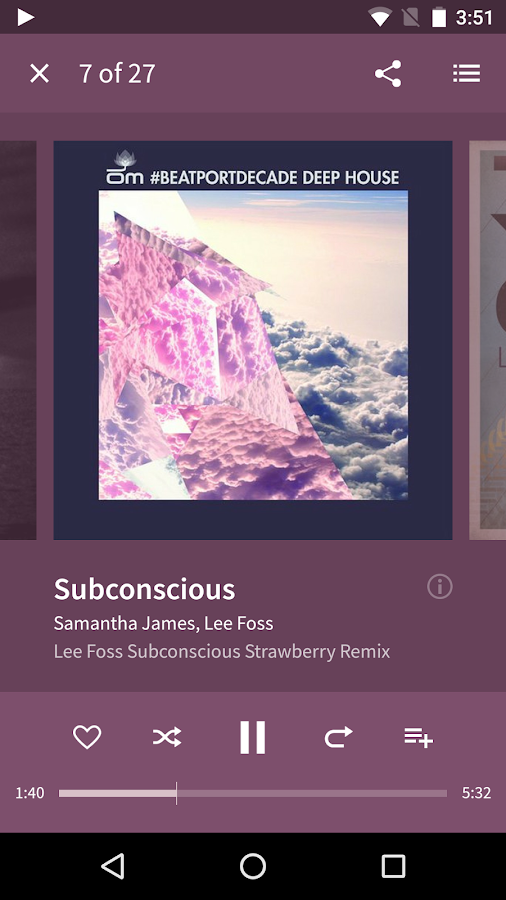Go back with Android back button
This screenshot has width=506, height=900.
(113, 866)
